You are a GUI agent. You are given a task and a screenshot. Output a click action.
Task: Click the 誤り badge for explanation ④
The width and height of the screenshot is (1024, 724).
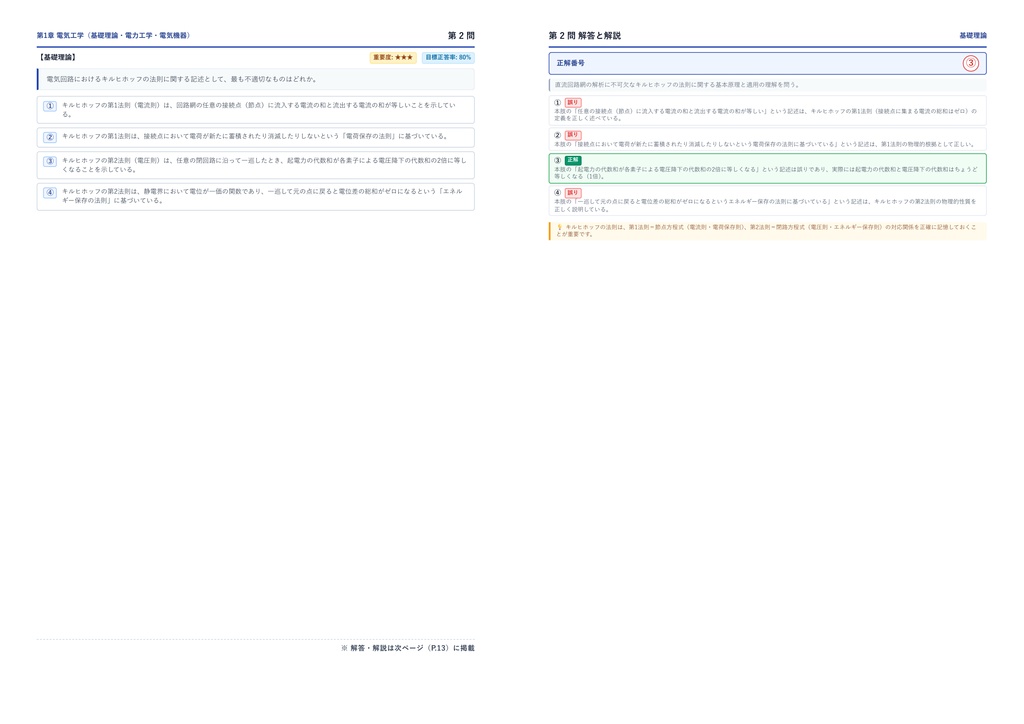[x=573, y=193]
